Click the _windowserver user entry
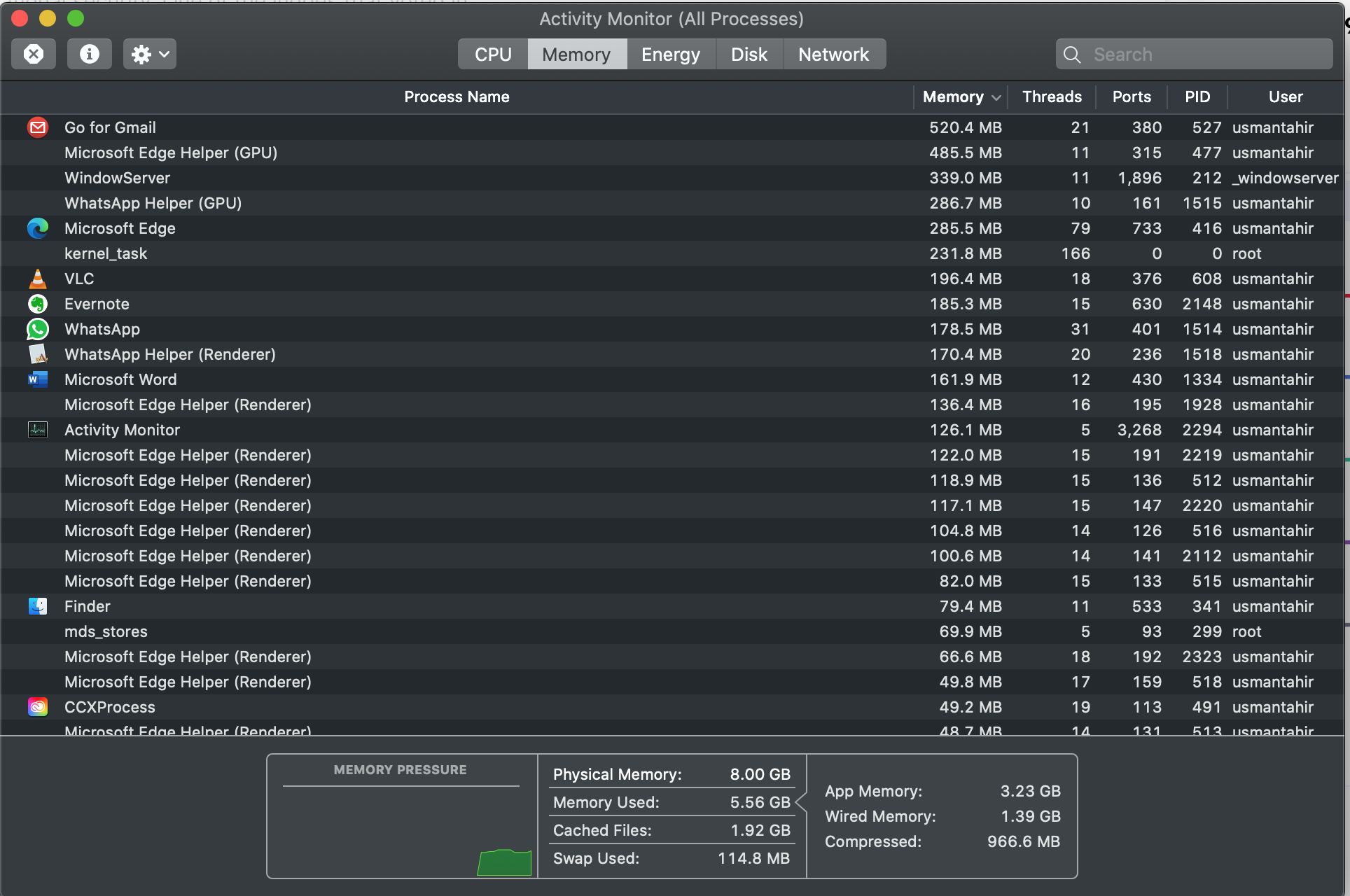The width and height of the screenshot is (1350, 896). tap(1286, 178)
